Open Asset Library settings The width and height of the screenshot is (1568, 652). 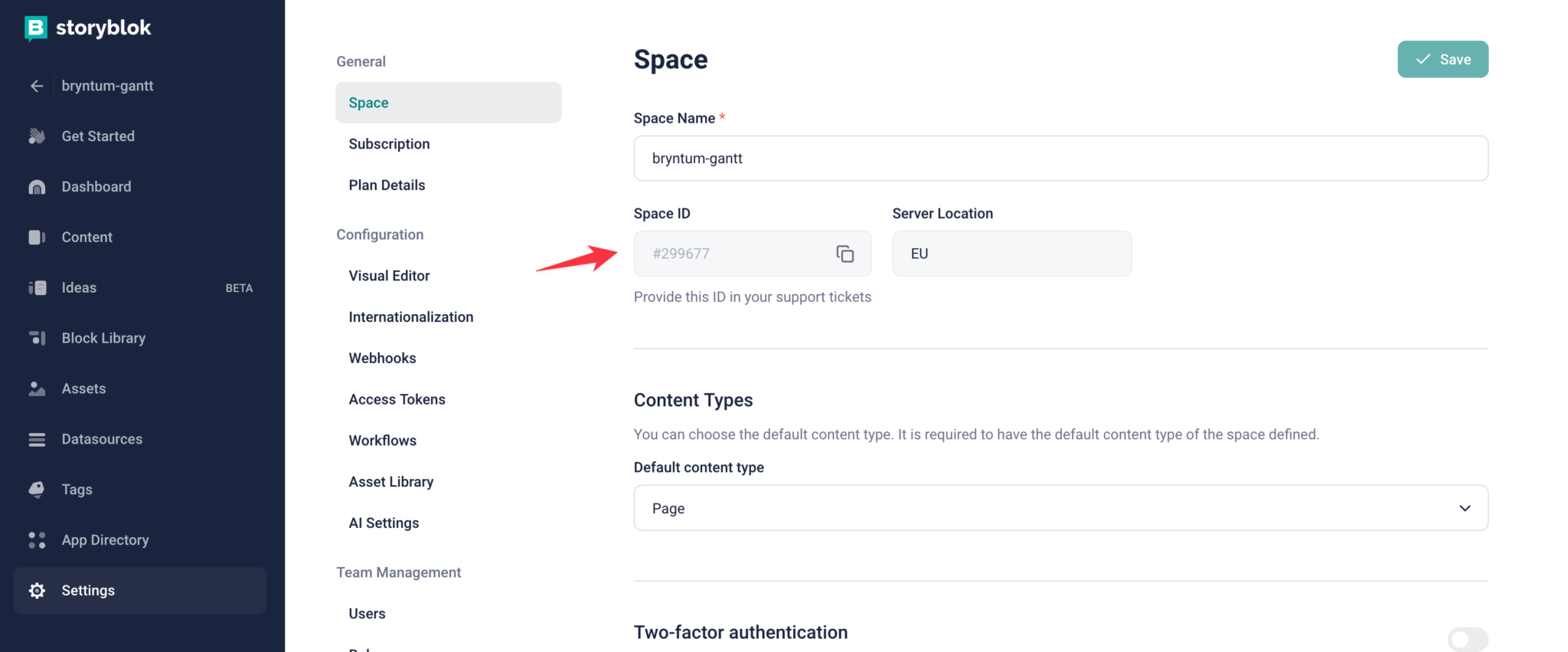390,482
